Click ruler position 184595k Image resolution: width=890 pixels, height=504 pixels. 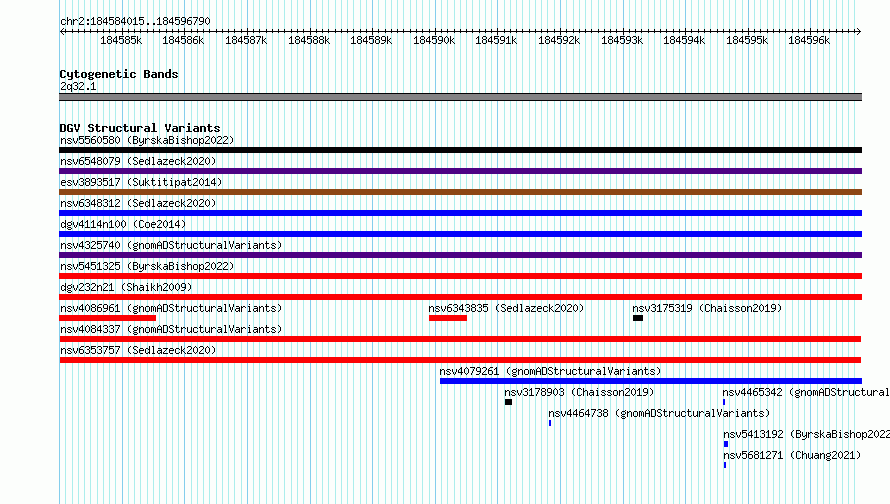pos(747,40)
